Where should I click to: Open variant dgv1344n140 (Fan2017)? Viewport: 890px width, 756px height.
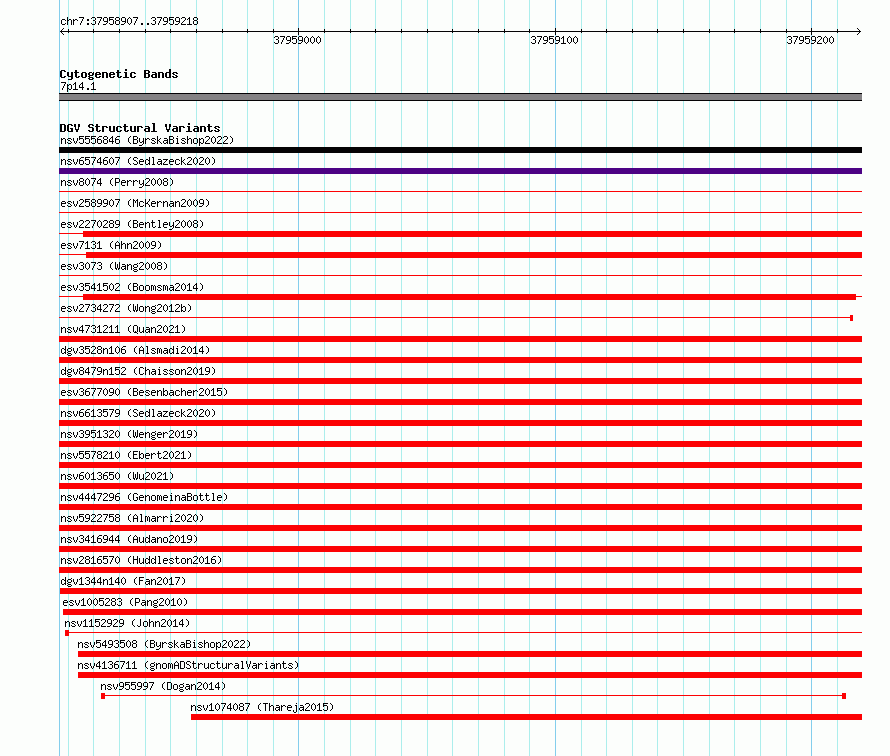pos(123,581)
